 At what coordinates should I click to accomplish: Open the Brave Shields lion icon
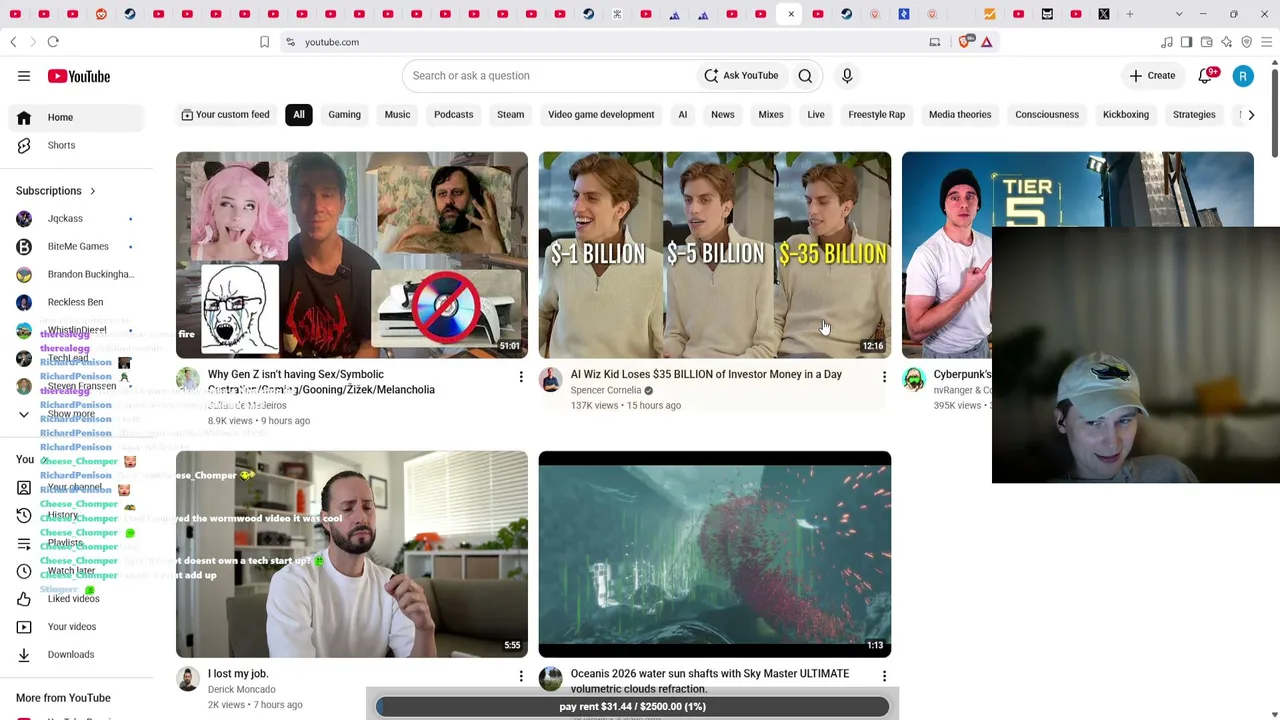coord(965,42)
